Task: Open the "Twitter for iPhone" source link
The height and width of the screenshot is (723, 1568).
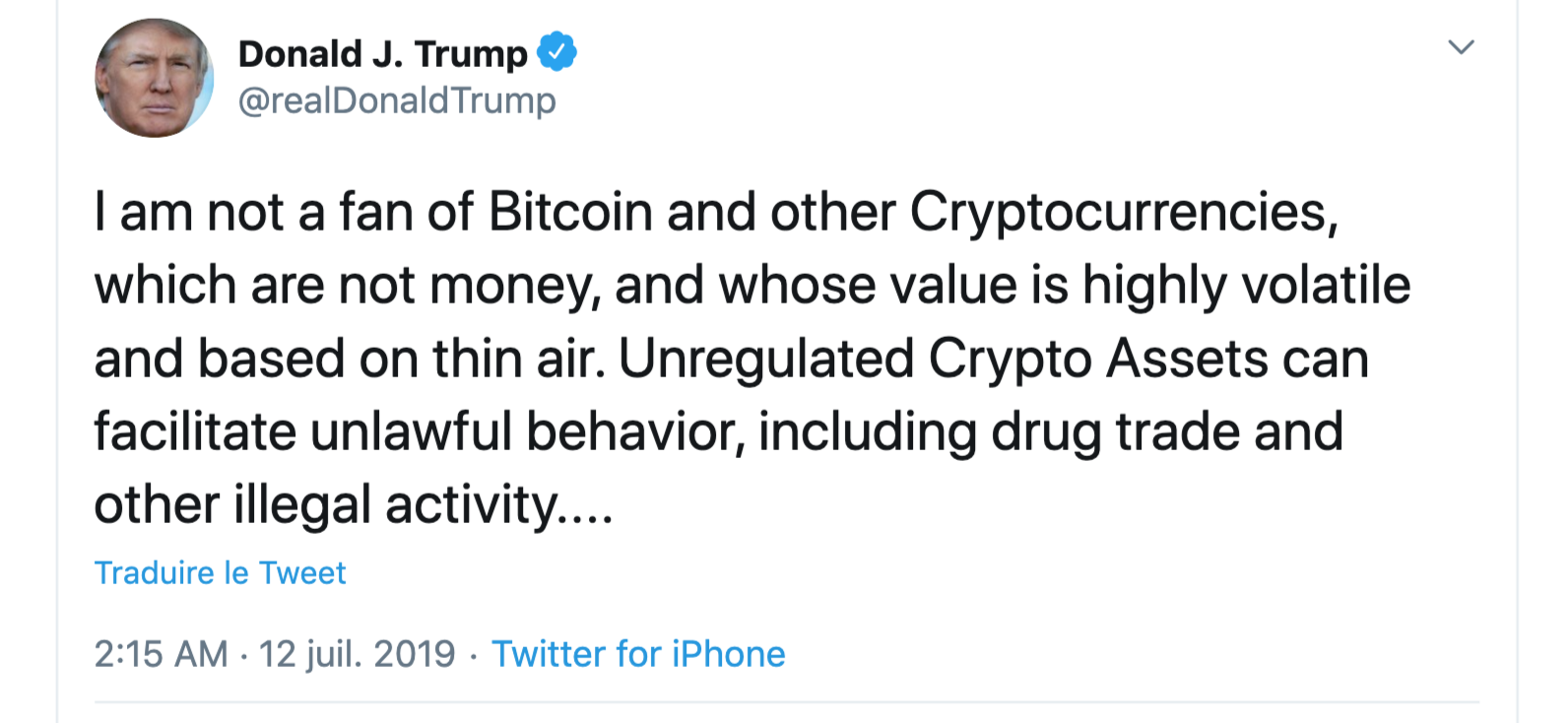Action: point(638,654)
